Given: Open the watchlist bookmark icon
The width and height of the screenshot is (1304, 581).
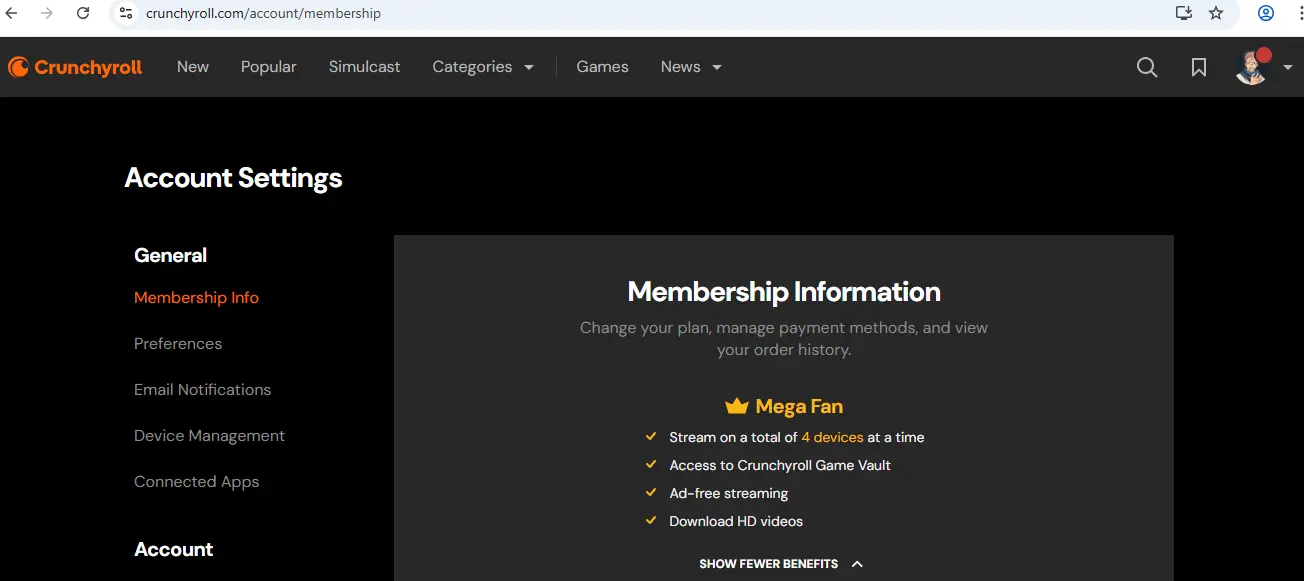Looking at the screenshot, I should (1199, 67).
